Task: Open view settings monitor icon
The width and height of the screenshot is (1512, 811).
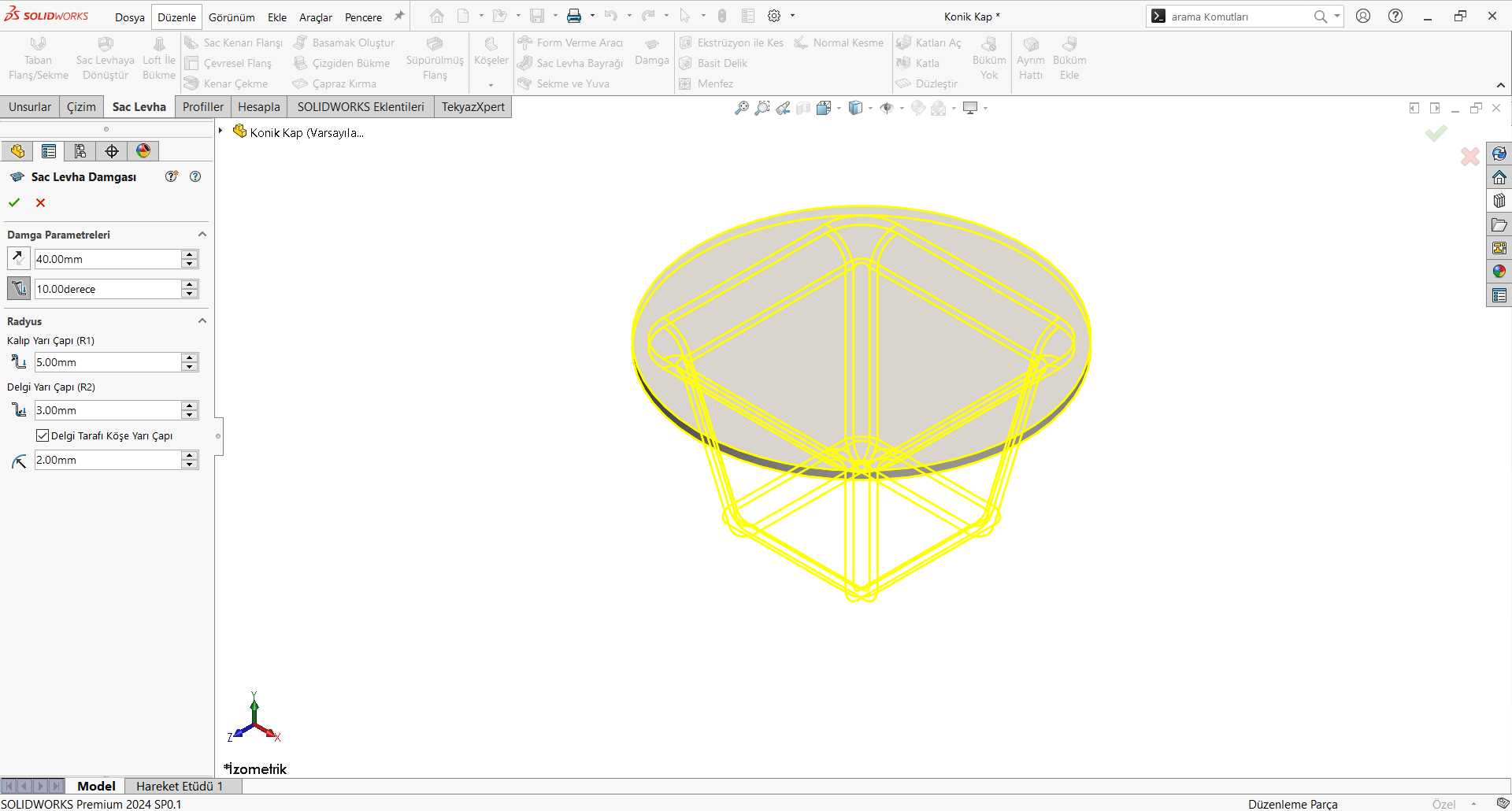Action: click(x=970, y=108)
